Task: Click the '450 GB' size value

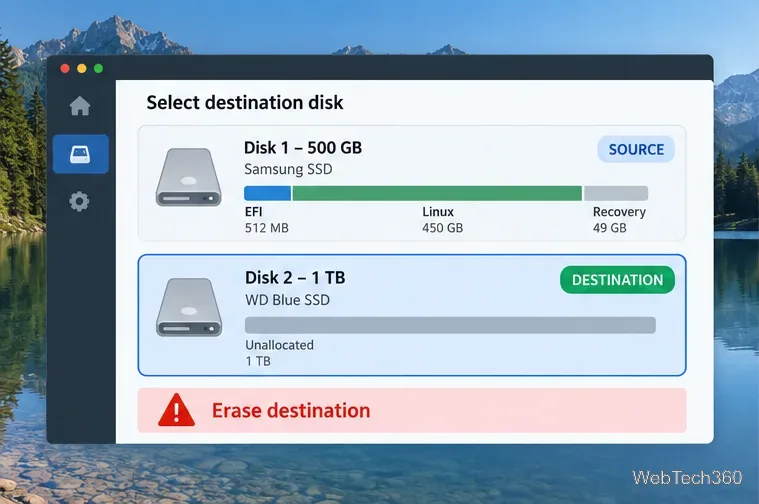Action: click(442, 228)
